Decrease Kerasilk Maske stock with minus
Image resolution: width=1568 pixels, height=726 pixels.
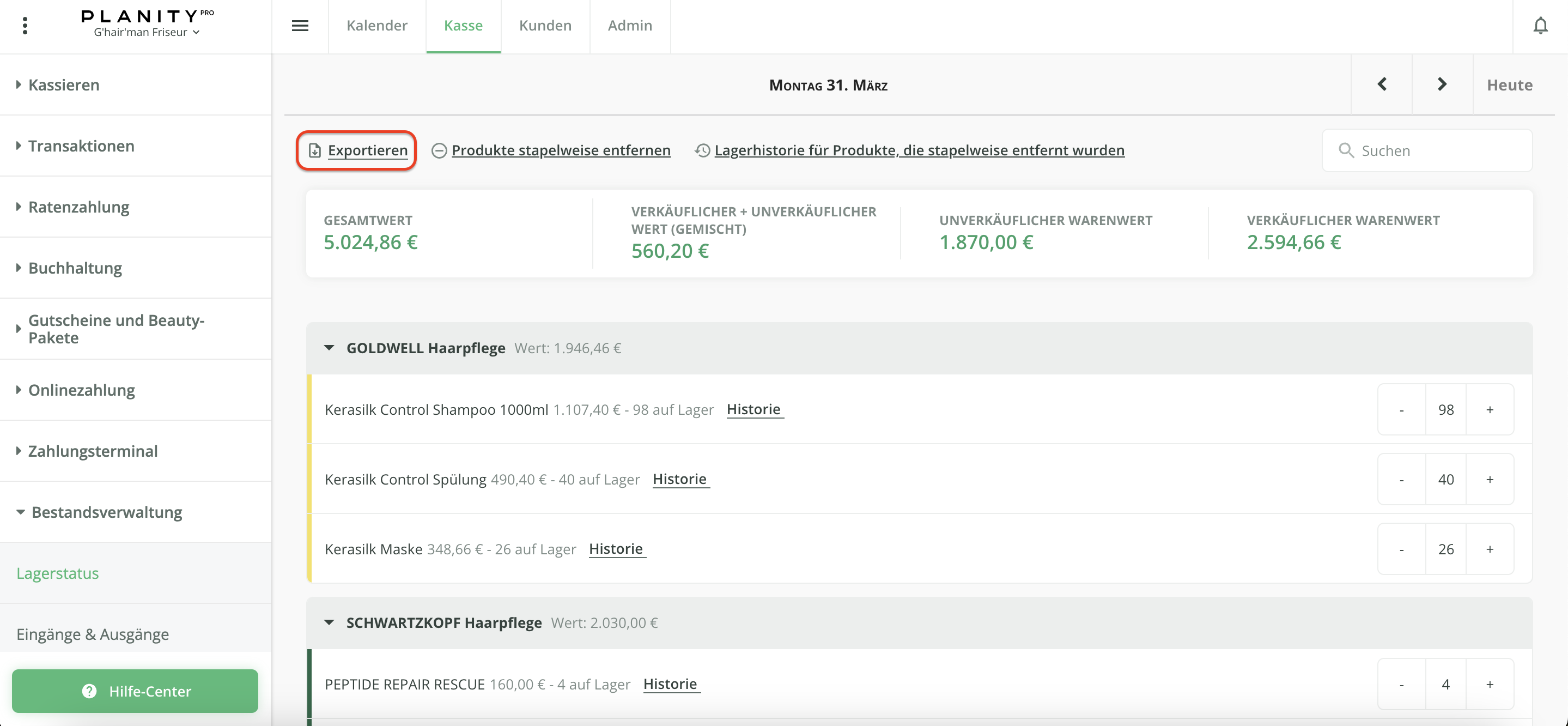point(1401,549)
